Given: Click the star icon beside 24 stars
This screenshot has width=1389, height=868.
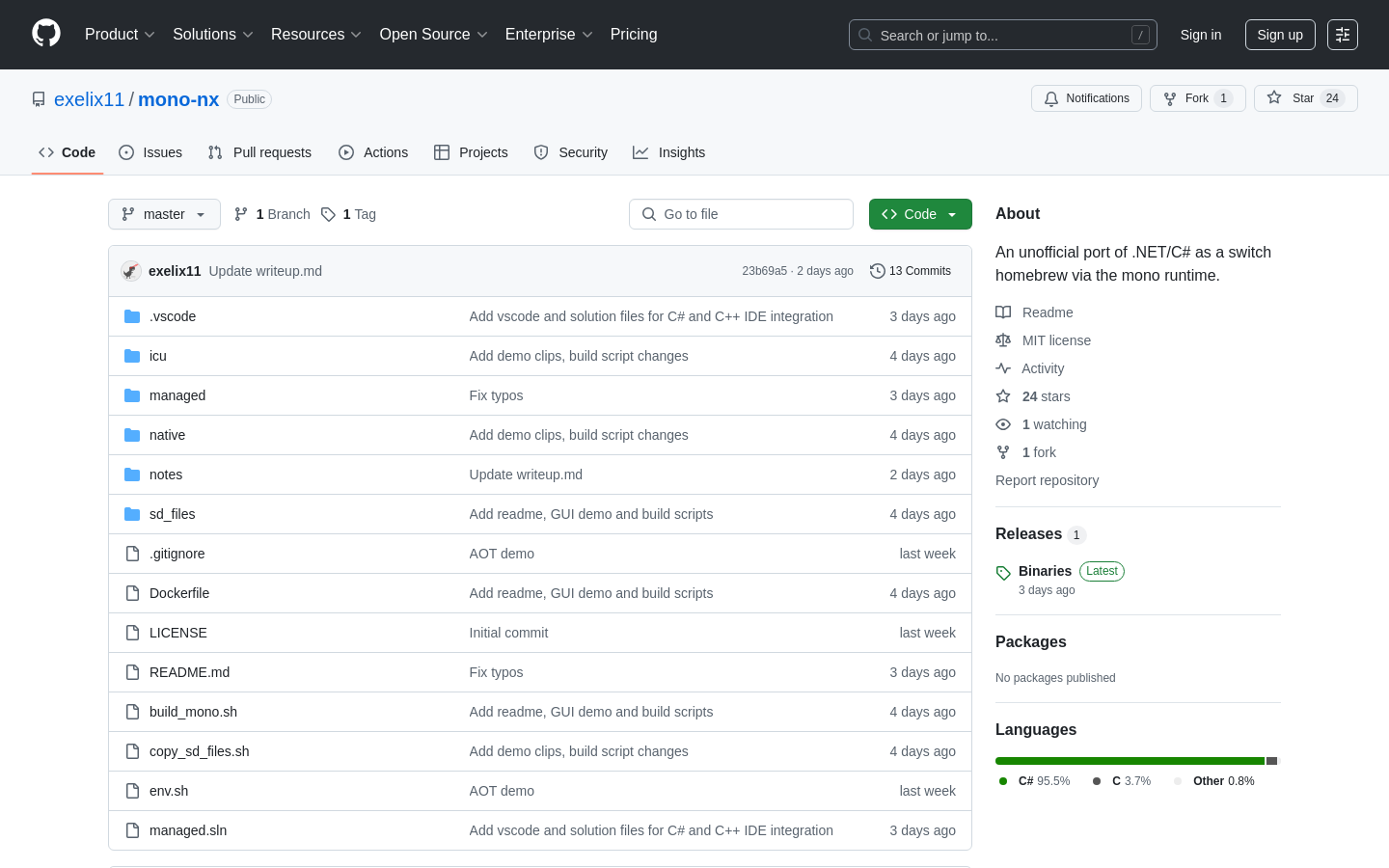Looking at the screenshot, I should [x=1003, y=396].
